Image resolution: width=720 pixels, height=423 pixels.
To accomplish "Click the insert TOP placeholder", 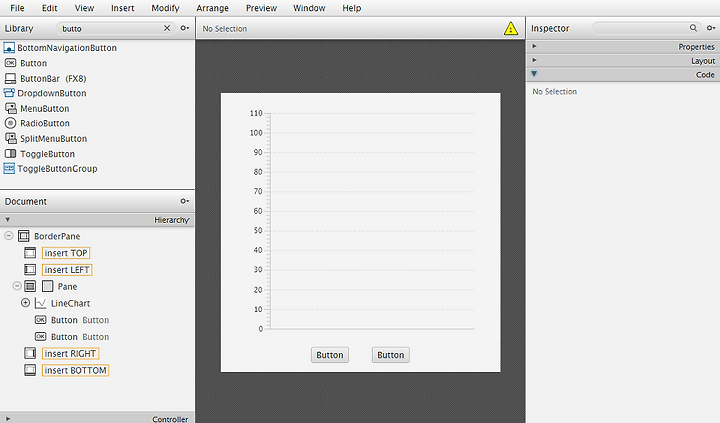I will 66,253.
